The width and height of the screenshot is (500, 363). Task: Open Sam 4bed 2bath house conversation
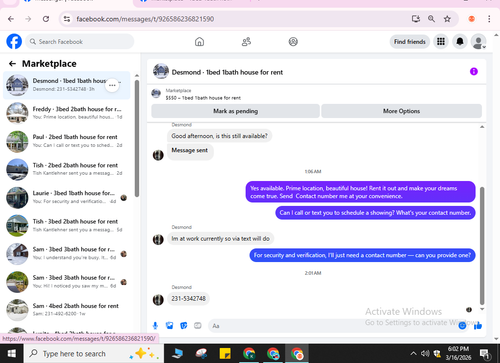pyautogui.click(x=67, y=310)
